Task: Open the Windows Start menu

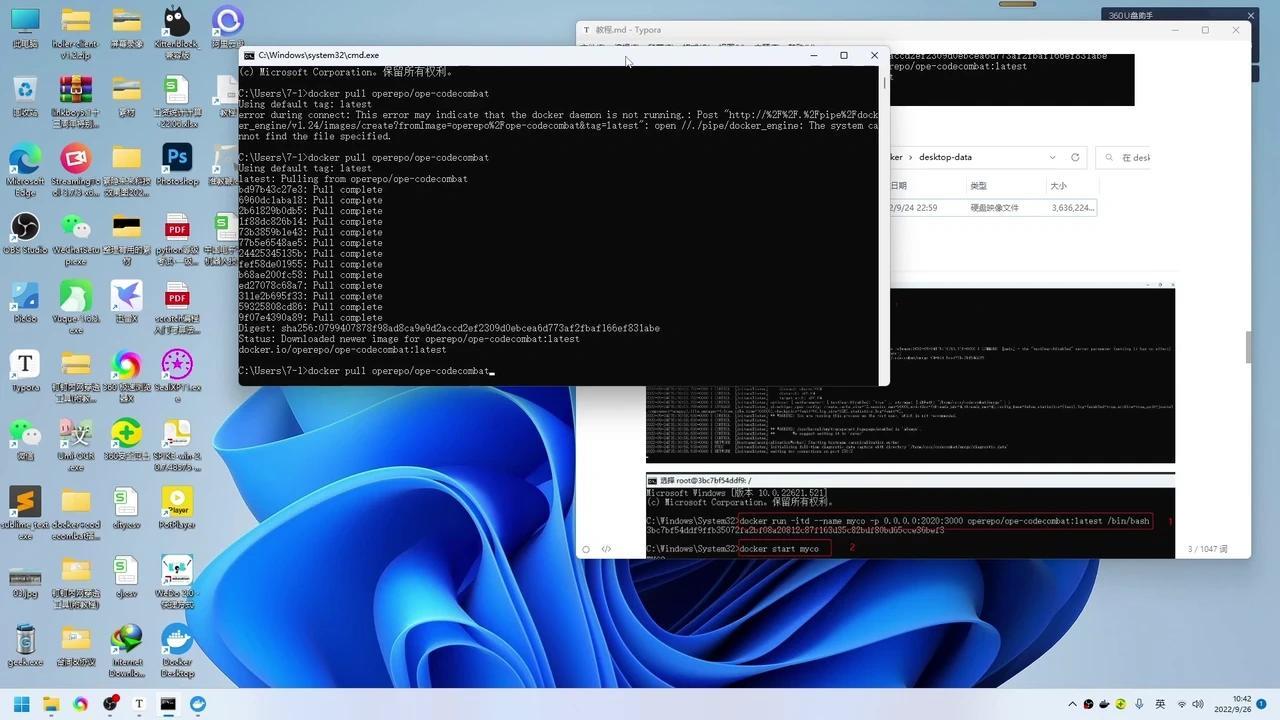Action: coord(20,705)
